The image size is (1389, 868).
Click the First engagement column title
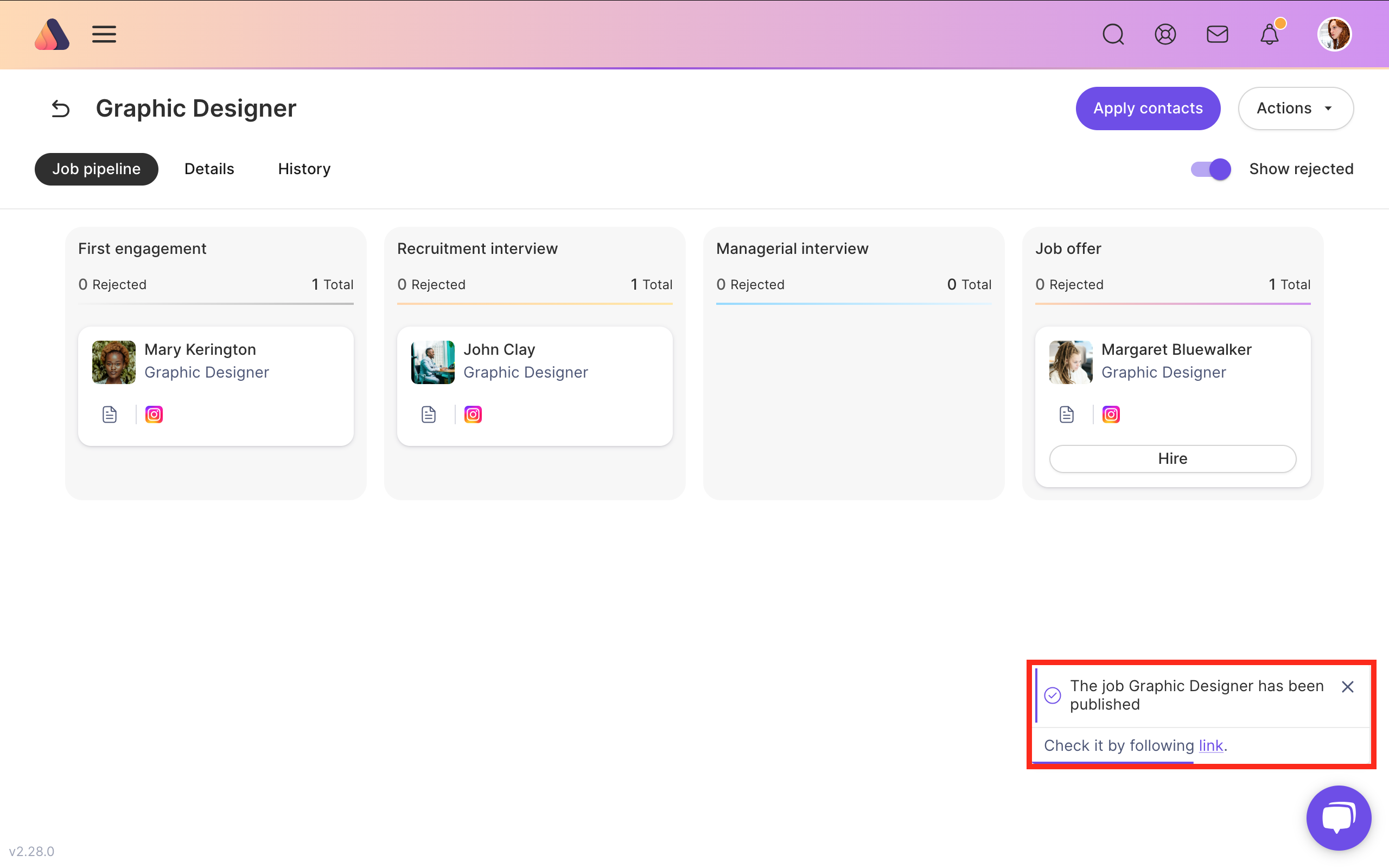pos(142,248)
